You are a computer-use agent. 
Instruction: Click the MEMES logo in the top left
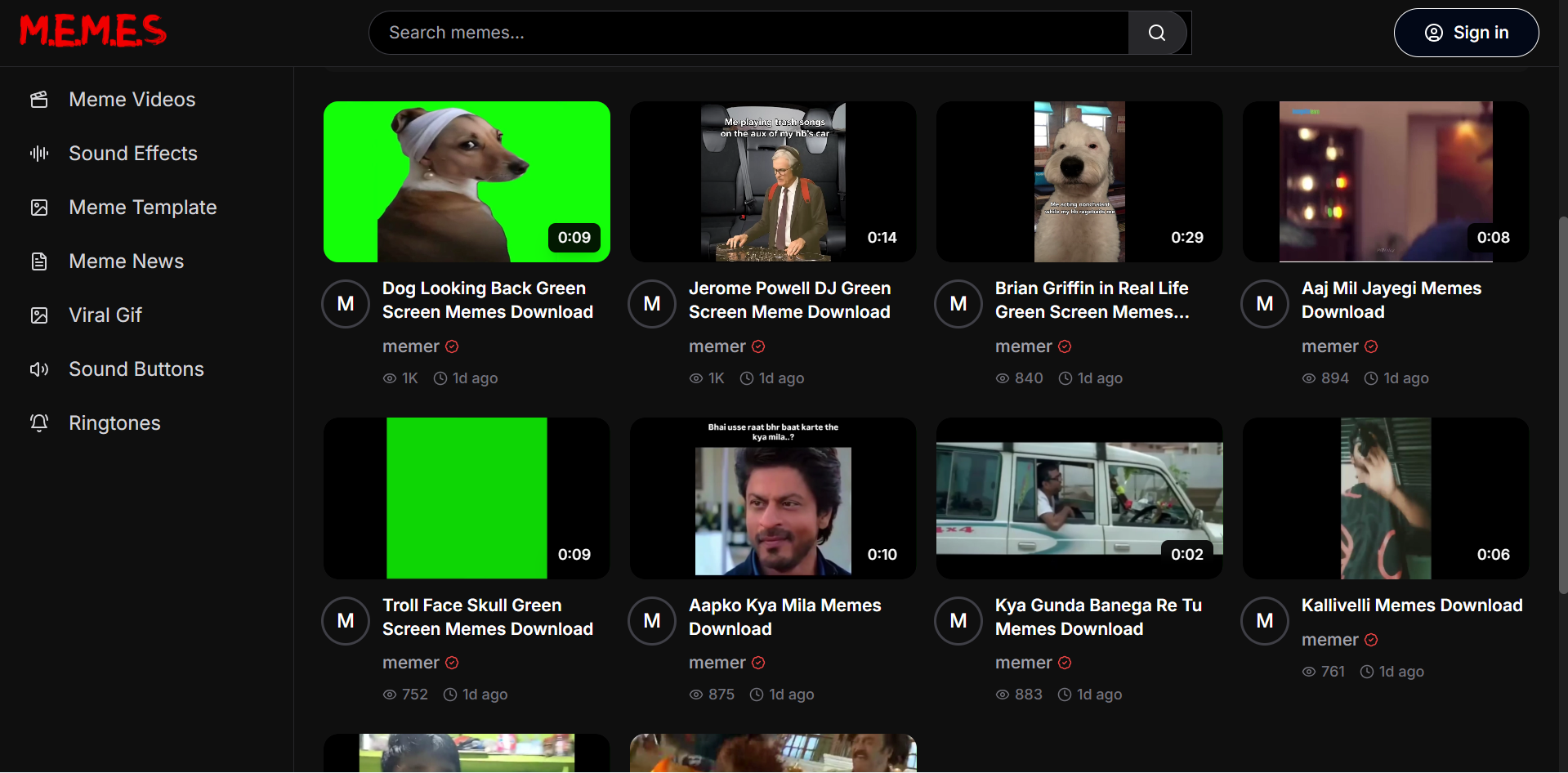pyautogui.click(x=92, y=31)
